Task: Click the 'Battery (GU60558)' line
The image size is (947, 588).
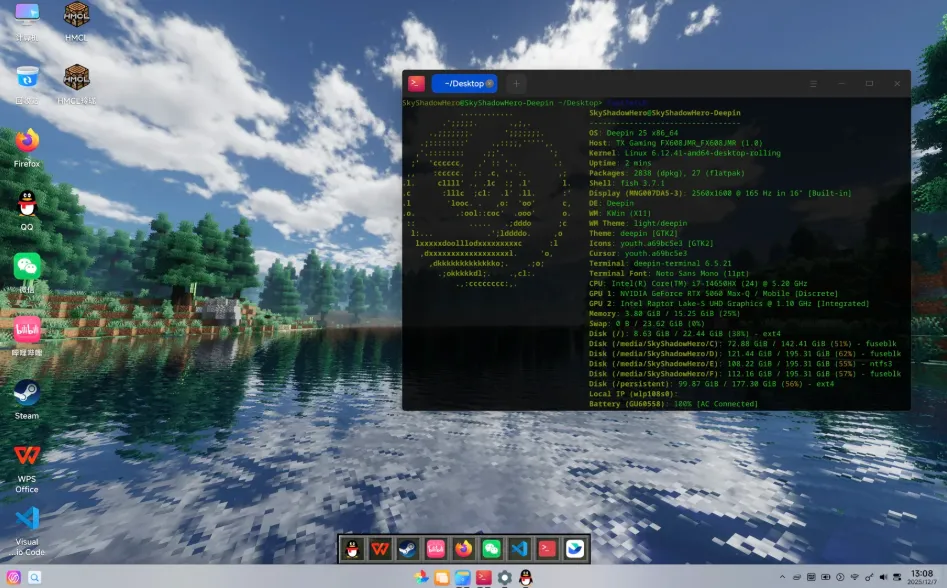Action: pyautogui.click(x=673, y=404)
